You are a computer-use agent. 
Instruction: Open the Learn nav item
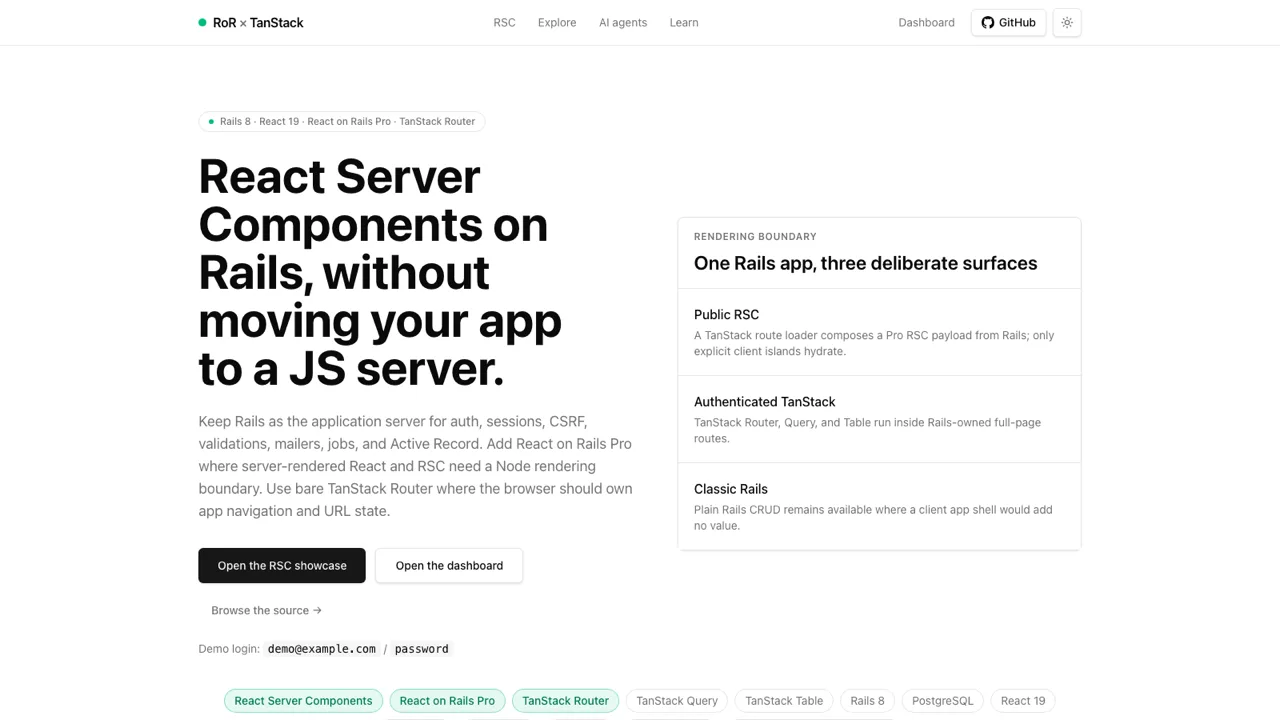684,22
